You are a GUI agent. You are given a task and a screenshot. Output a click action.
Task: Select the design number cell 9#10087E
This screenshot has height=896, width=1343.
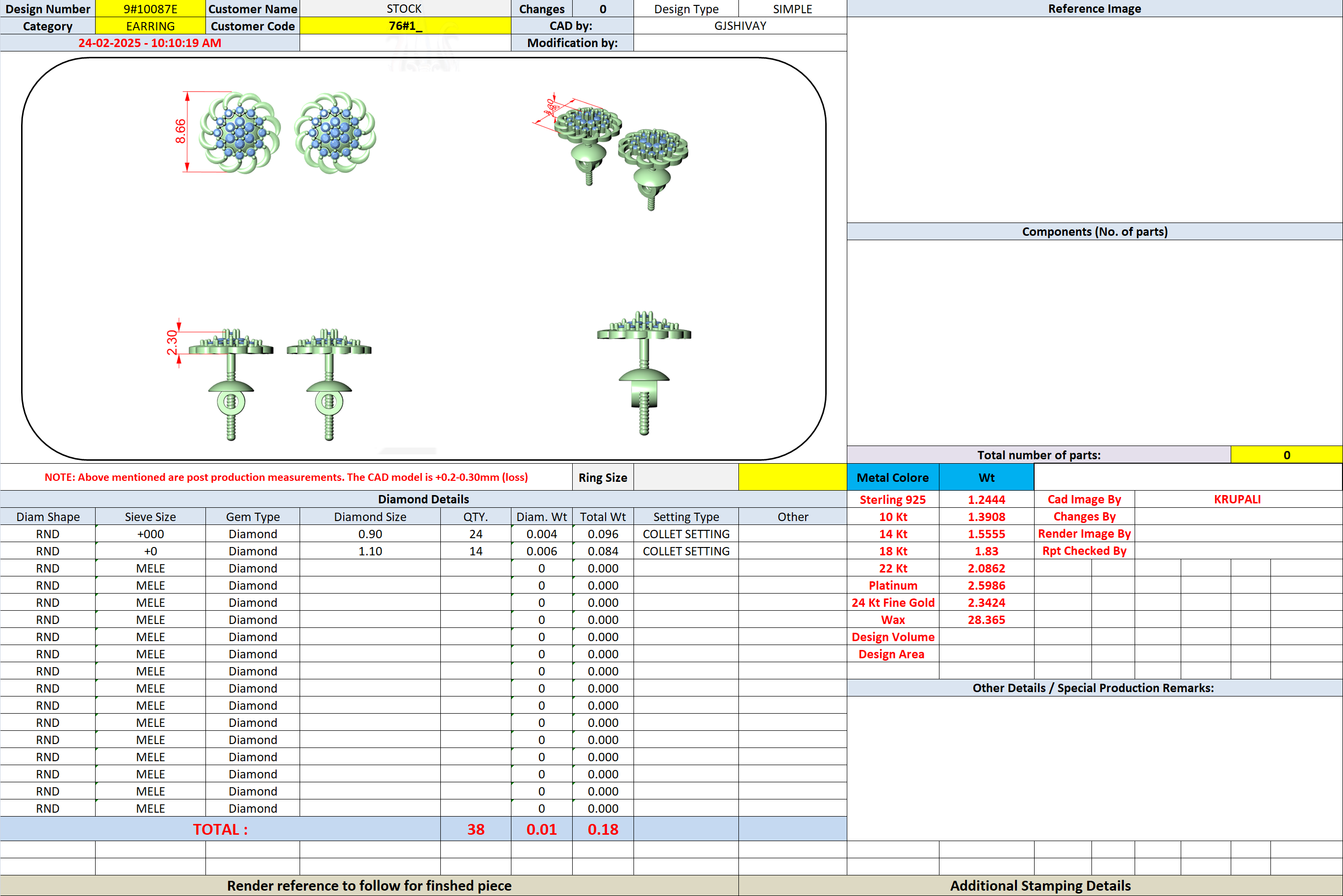tap(151, 8)
